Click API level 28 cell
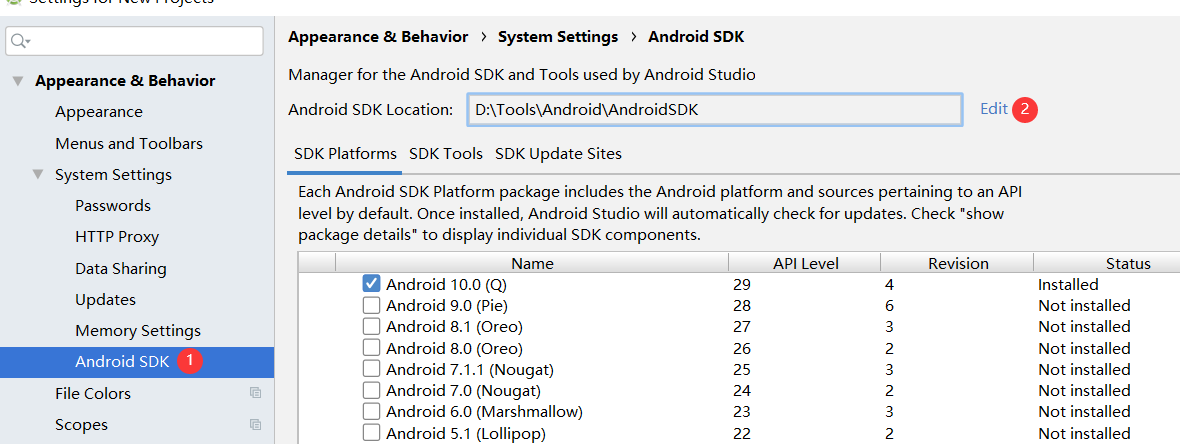This screenshot has width=1180, height=444. pyautogui.click(x=741, y=306)
